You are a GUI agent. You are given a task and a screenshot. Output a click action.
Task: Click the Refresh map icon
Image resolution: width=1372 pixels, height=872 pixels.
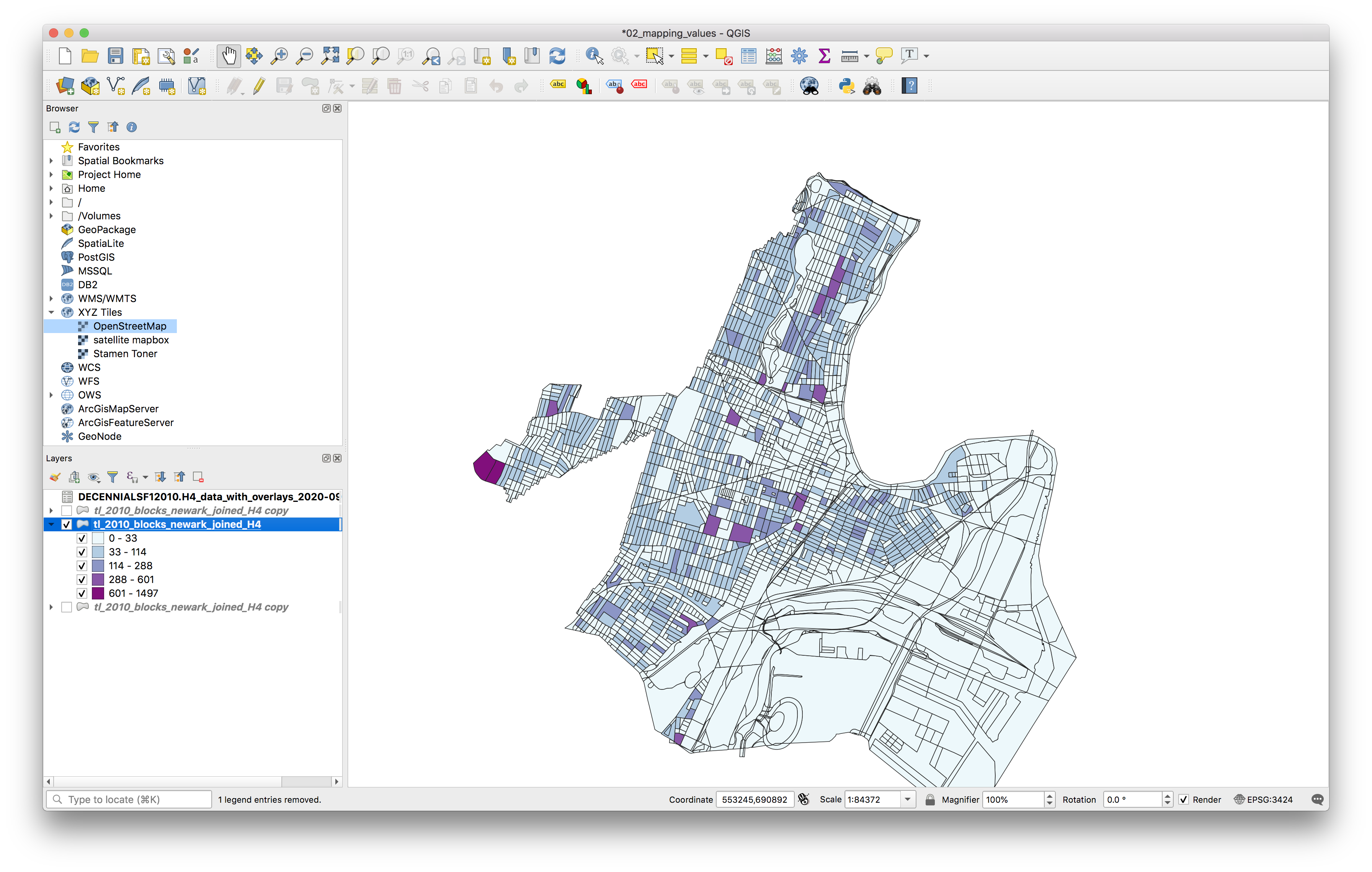pos(557,56)
